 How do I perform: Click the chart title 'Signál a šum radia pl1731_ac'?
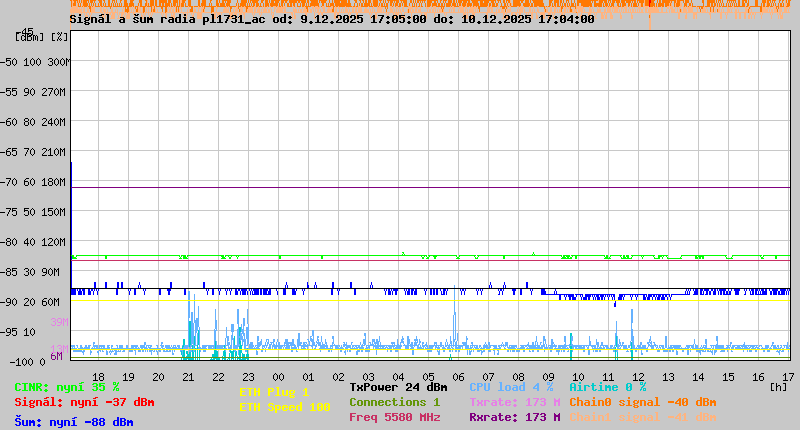tap(167, 19)
